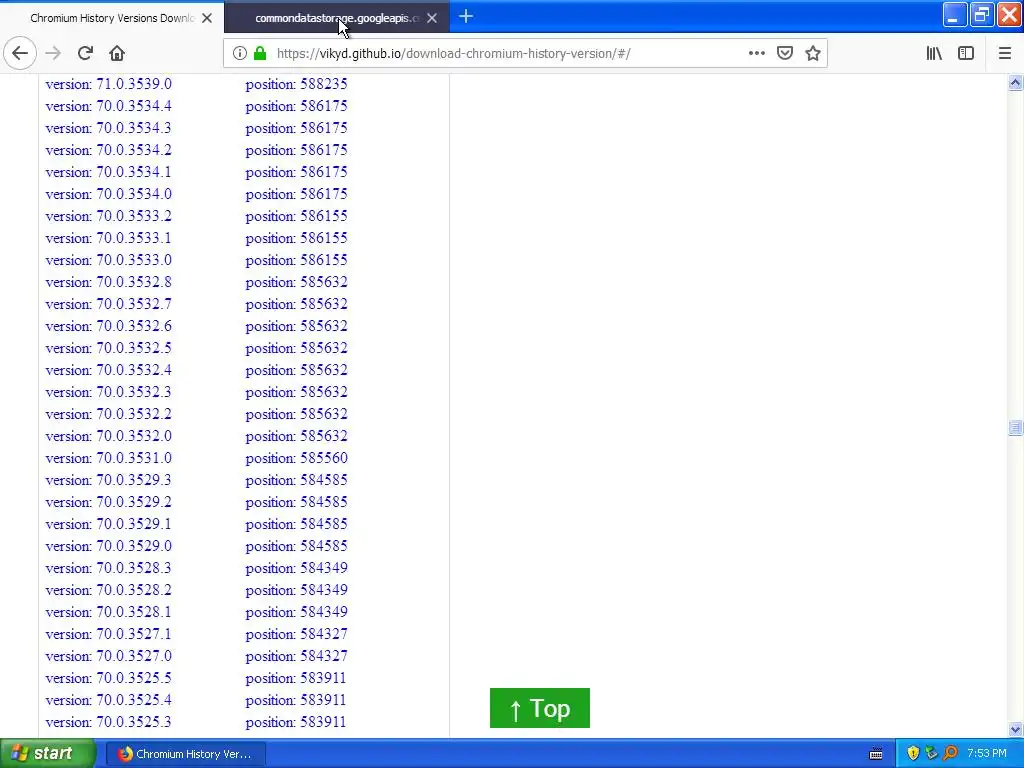Open version 70.0.3533.2 link

108,216
